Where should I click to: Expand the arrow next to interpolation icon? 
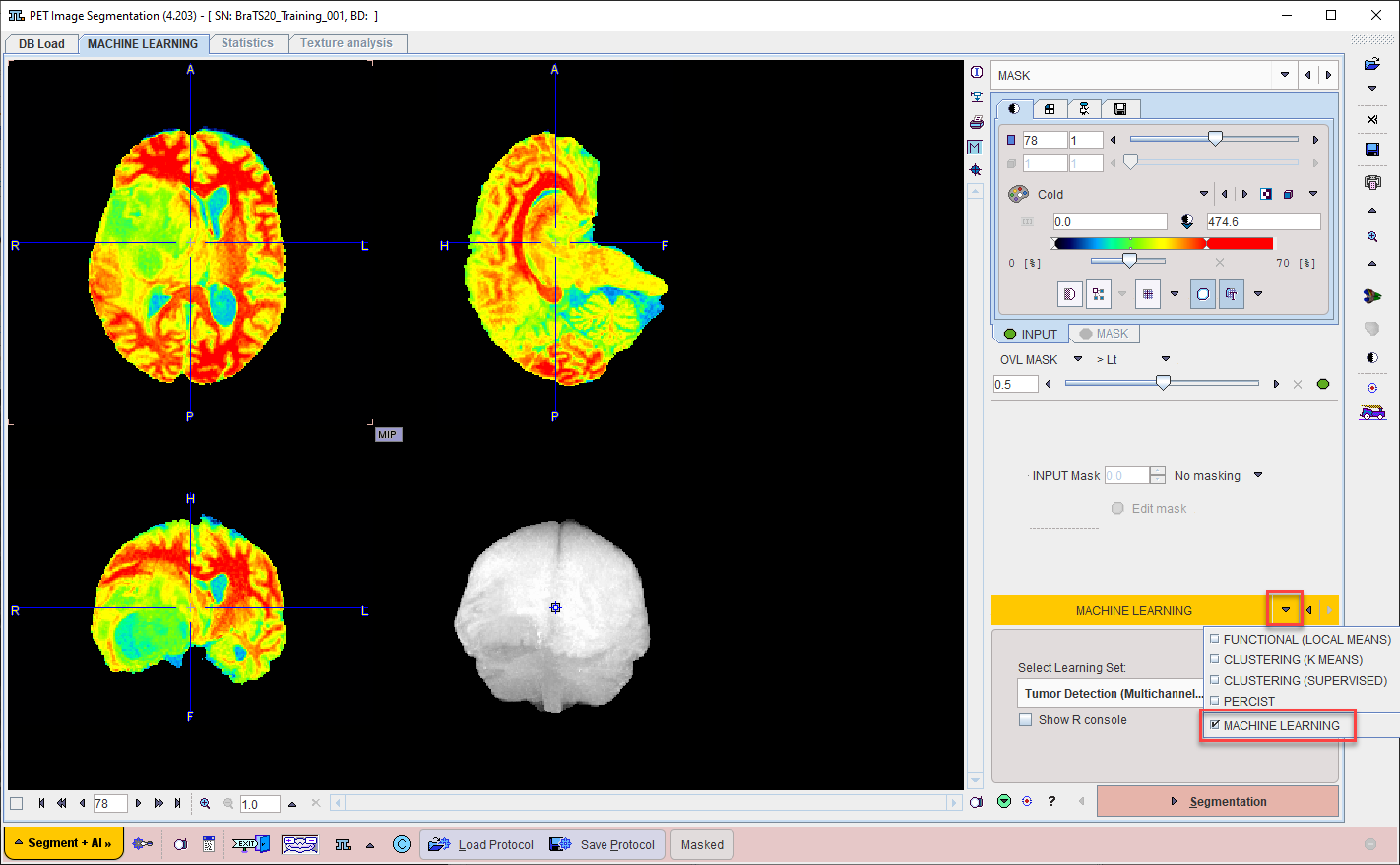click(1174, 294)
